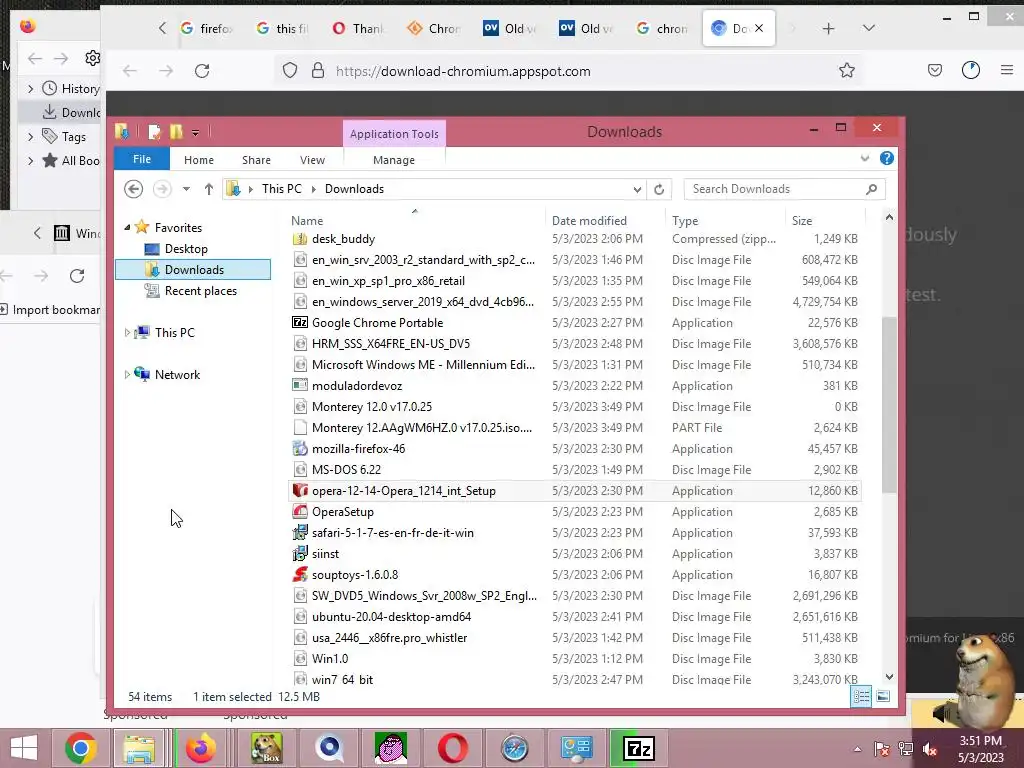
Task: Select the ubuntu-20.04-desktop-amd64 file
Action: pos(574,616)
